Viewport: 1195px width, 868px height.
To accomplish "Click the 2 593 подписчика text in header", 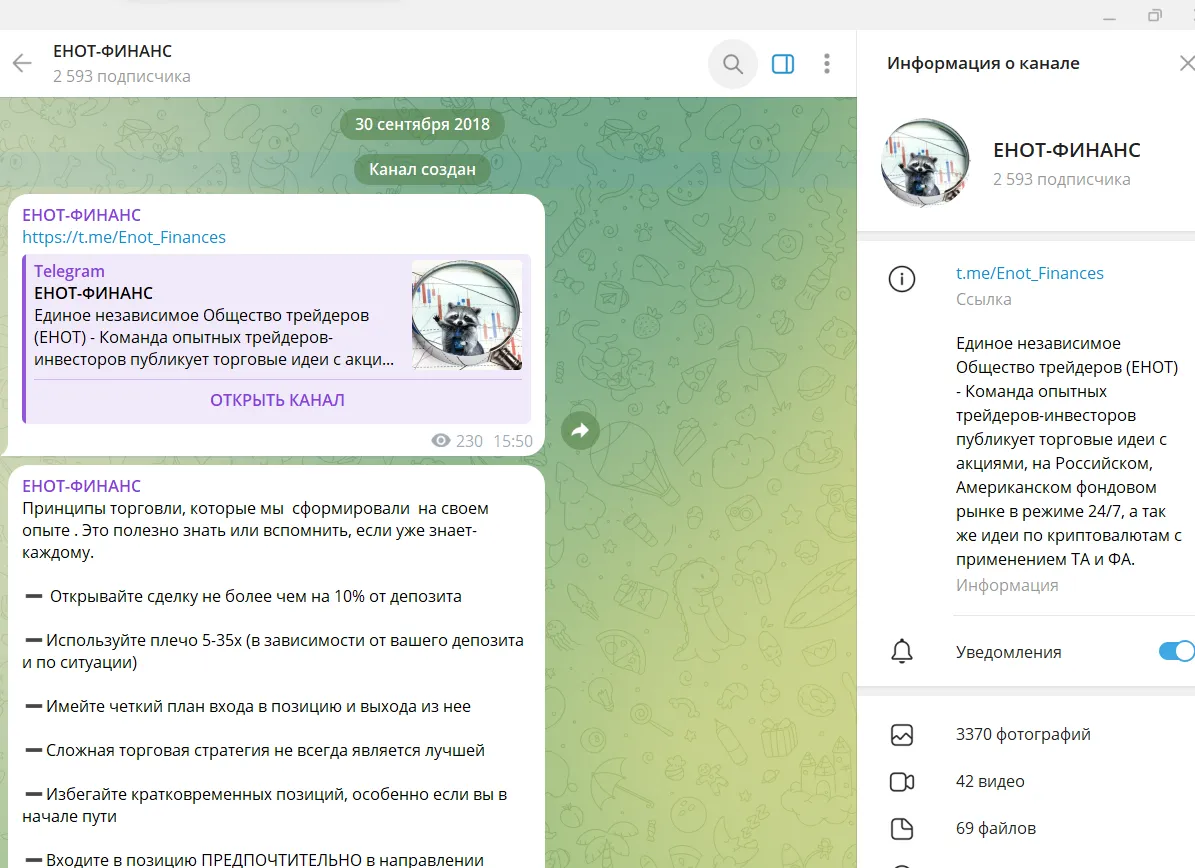I will [121, 76].
